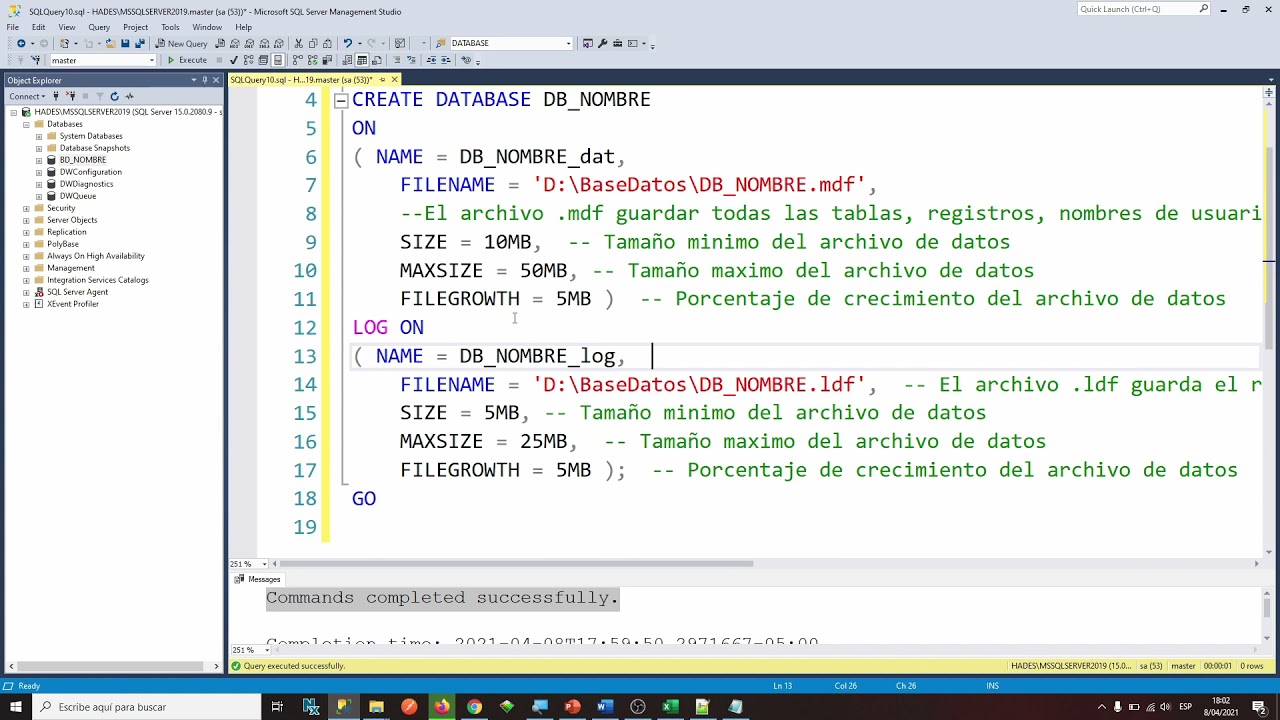Collapse the Databases folder node
The image size is (1280, 720).
26,124
